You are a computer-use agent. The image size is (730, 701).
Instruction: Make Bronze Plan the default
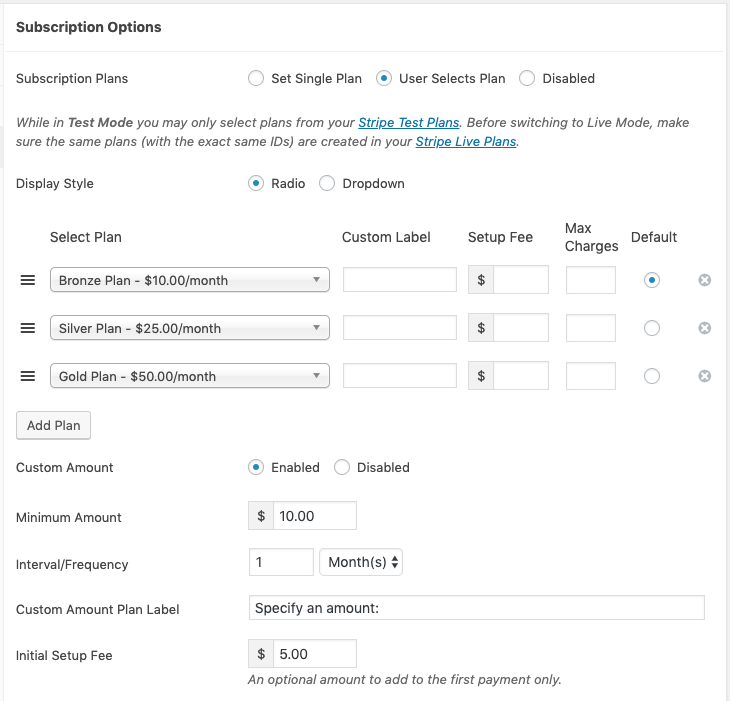click(652, 280)
